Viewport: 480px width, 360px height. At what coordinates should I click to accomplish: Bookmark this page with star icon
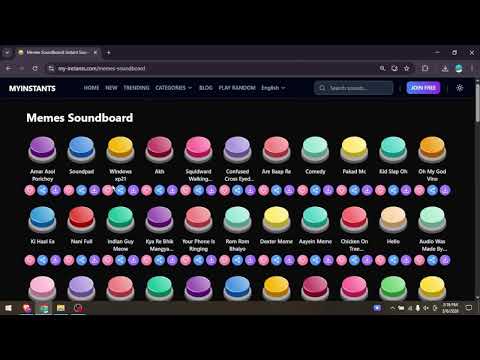[x=407, y=68]
